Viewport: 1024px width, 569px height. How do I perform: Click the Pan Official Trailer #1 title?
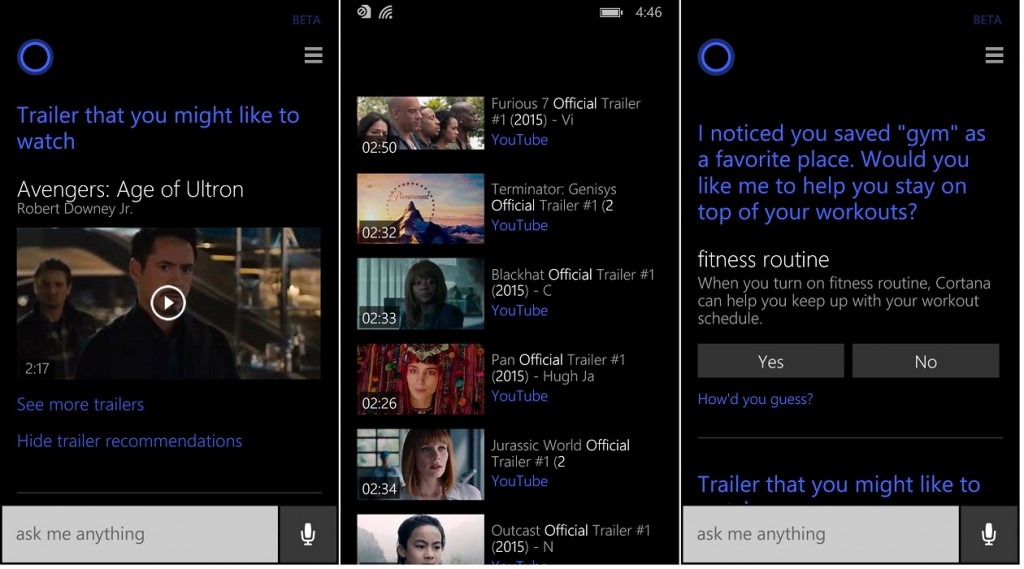(558, 368)
